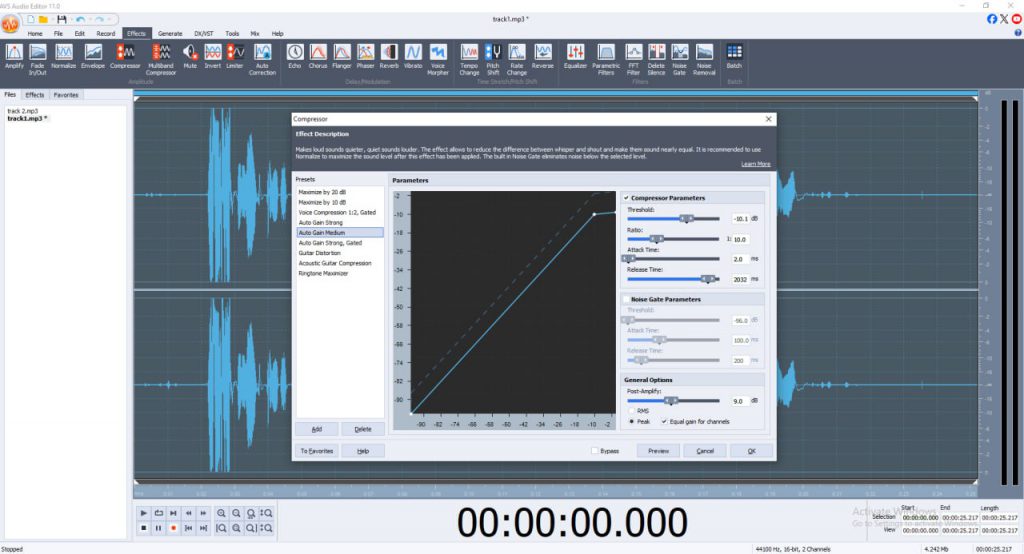Switch to the Favorites panel tab
Image resolution: width=1024 pixels, height=554 pixels.
click(66, 95)
